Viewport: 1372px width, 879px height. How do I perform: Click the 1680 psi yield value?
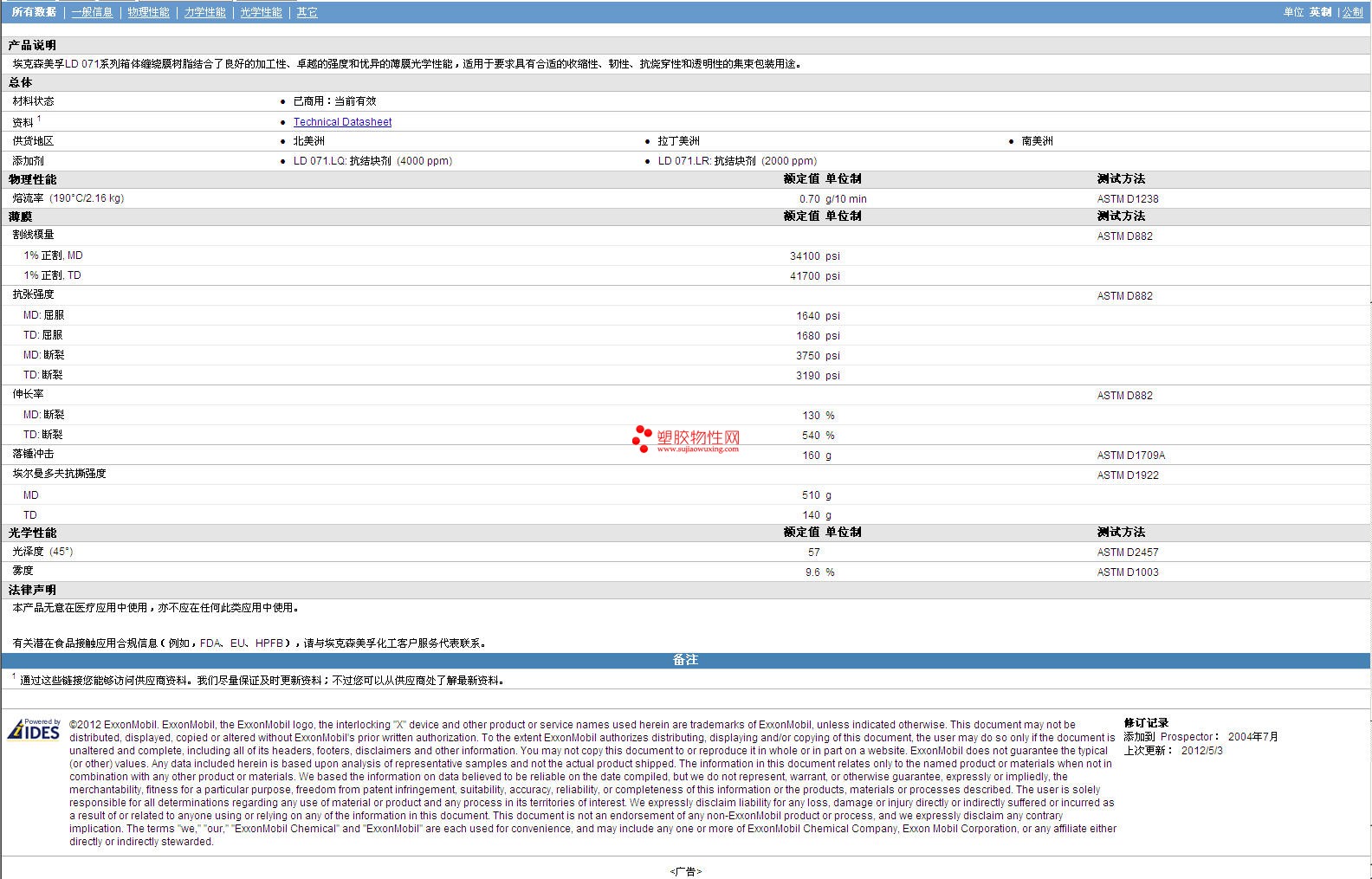[818, 336]
